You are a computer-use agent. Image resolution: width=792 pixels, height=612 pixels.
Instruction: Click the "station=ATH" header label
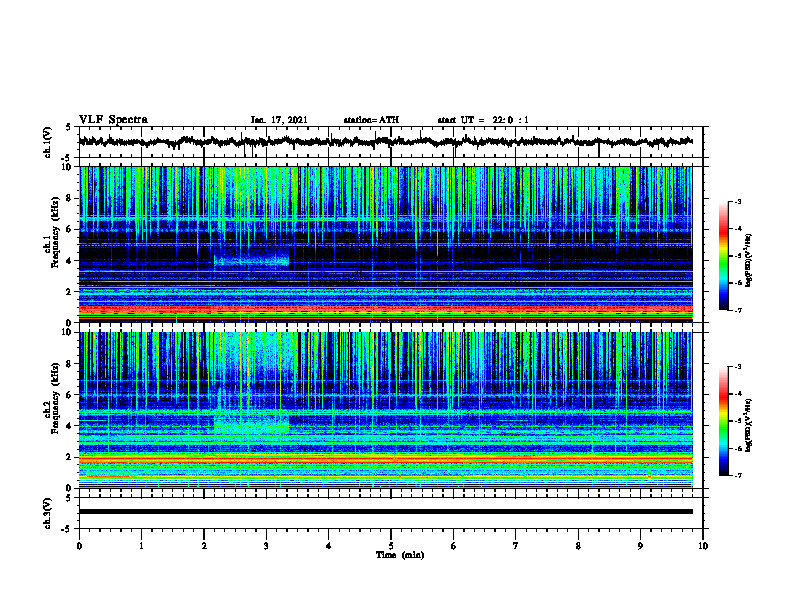pos(371,120)
